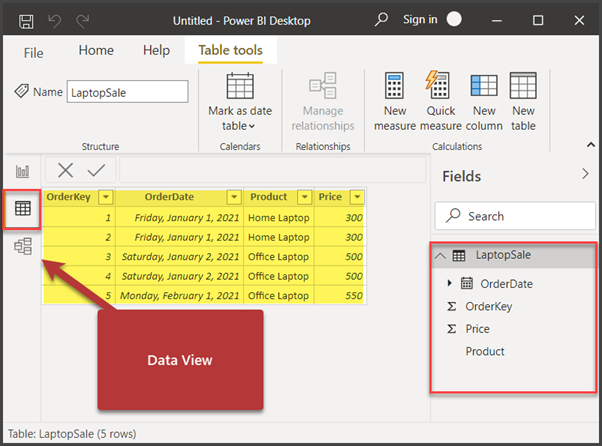Viewport: 602px width, 446px height.
Task: Switch to Model view icon
Action: [x=23, y=246]
